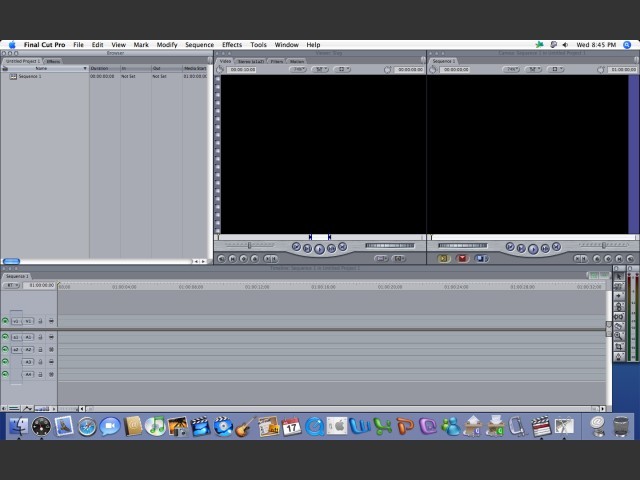The height and width of the screenshot is (480, 640).
Task: Open the RT pop-up menu in timeline
Action: (x=11, y=285)
